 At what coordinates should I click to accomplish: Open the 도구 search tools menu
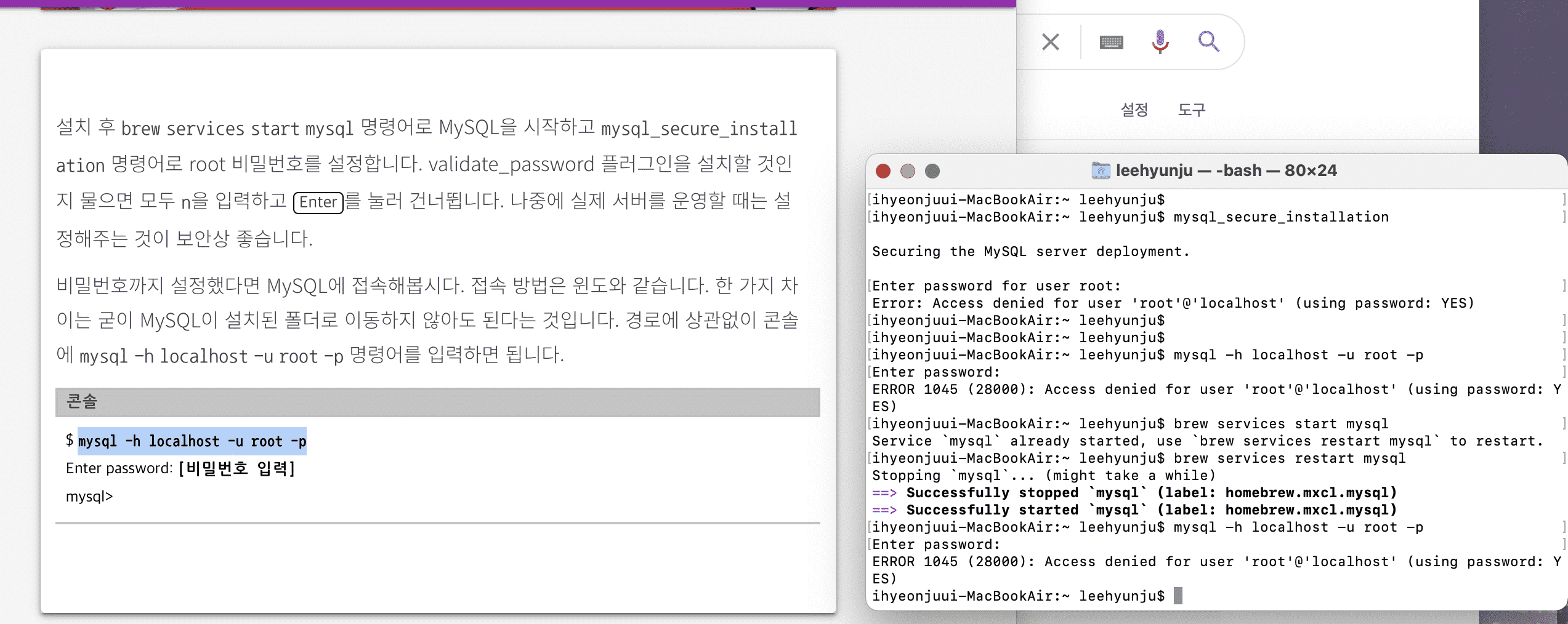[x=1192, y=110]
